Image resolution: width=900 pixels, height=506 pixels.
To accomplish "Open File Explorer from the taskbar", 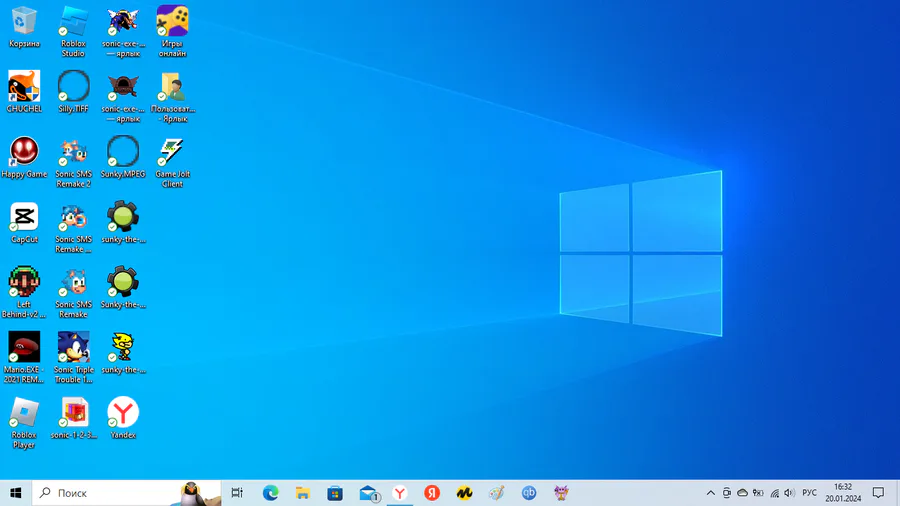I will pos(302,493).
